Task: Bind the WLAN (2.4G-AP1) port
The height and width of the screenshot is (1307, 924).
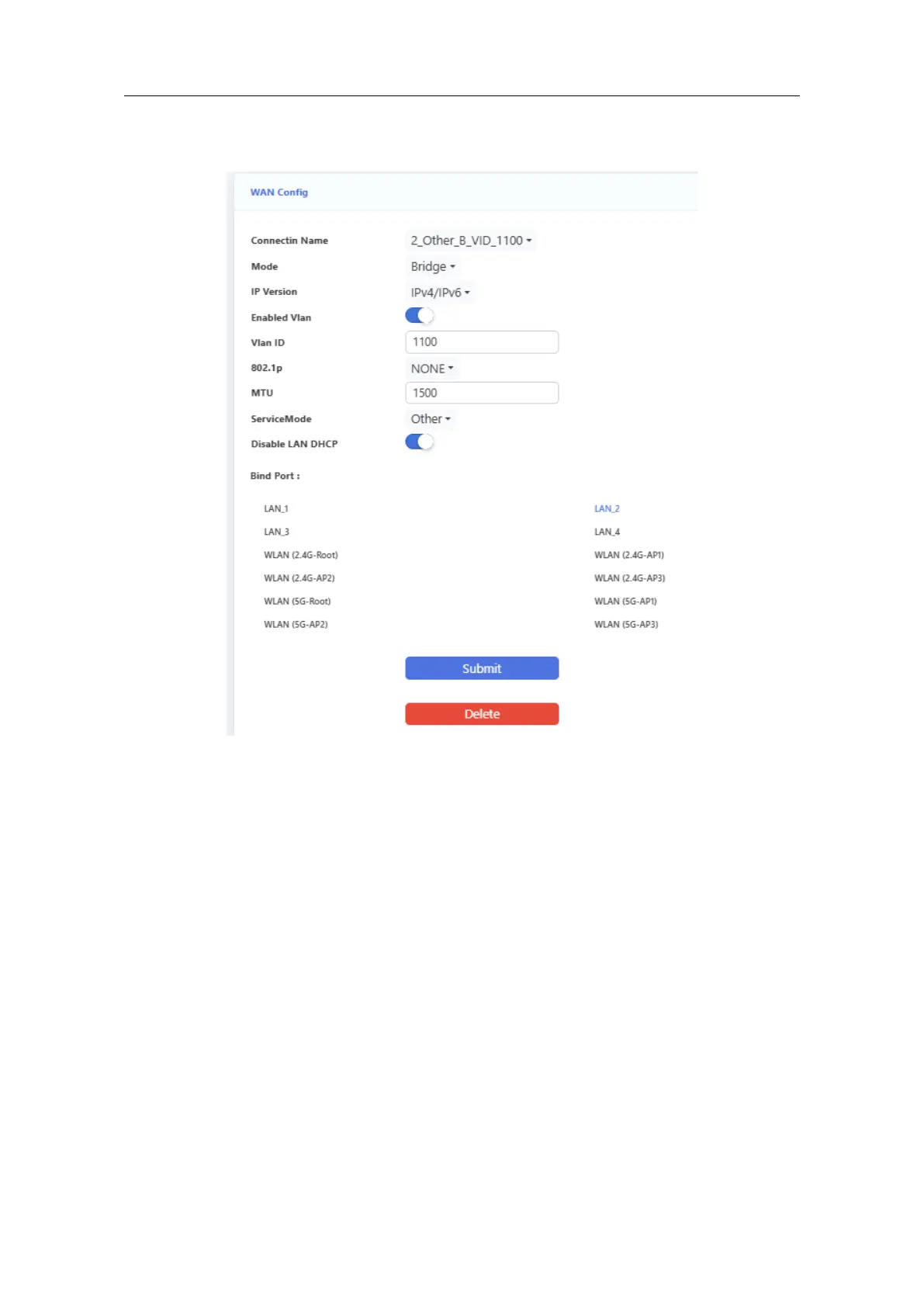Action: 628,556
